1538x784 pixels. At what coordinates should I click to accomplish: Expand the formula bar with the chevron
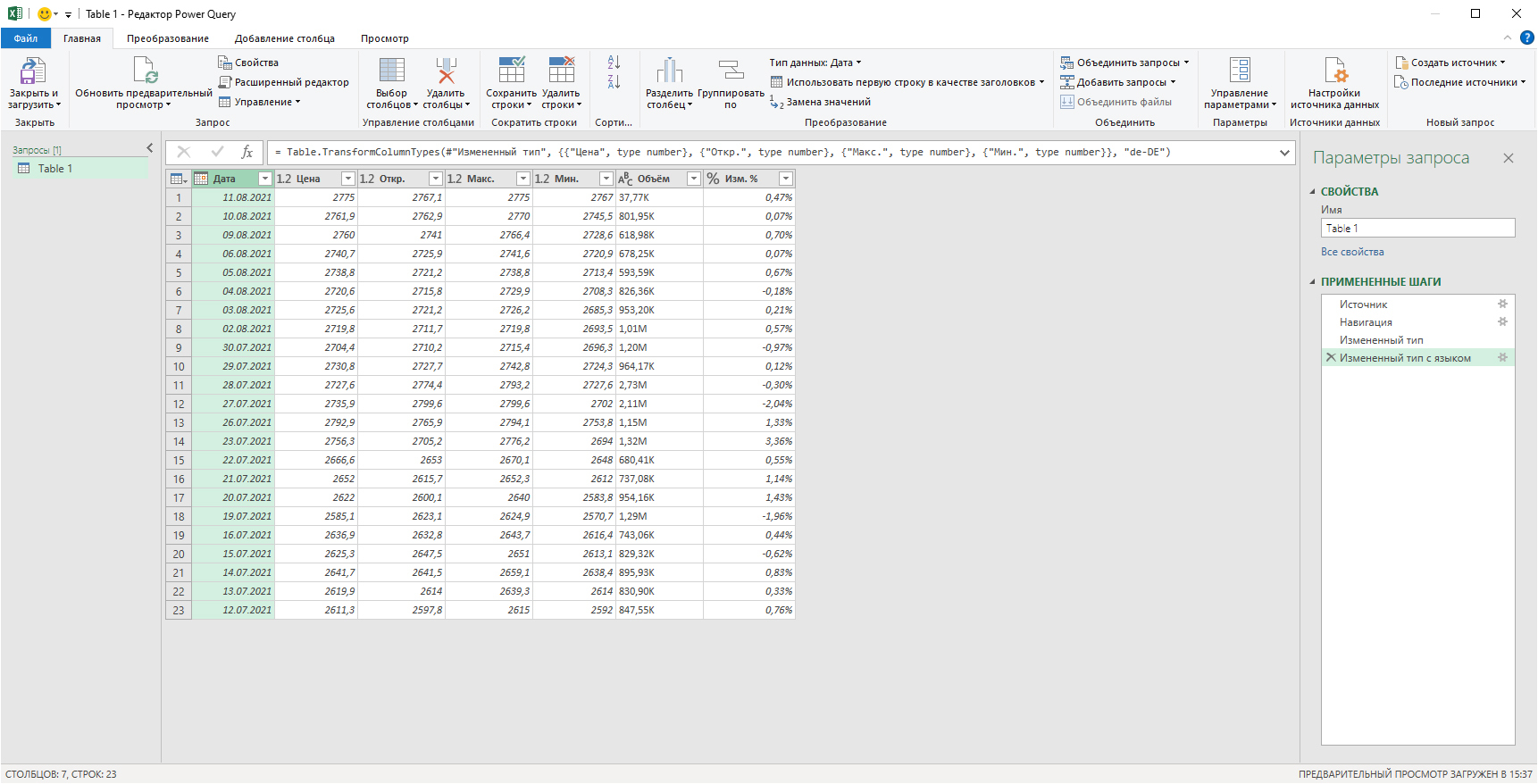click(1284, 153)
